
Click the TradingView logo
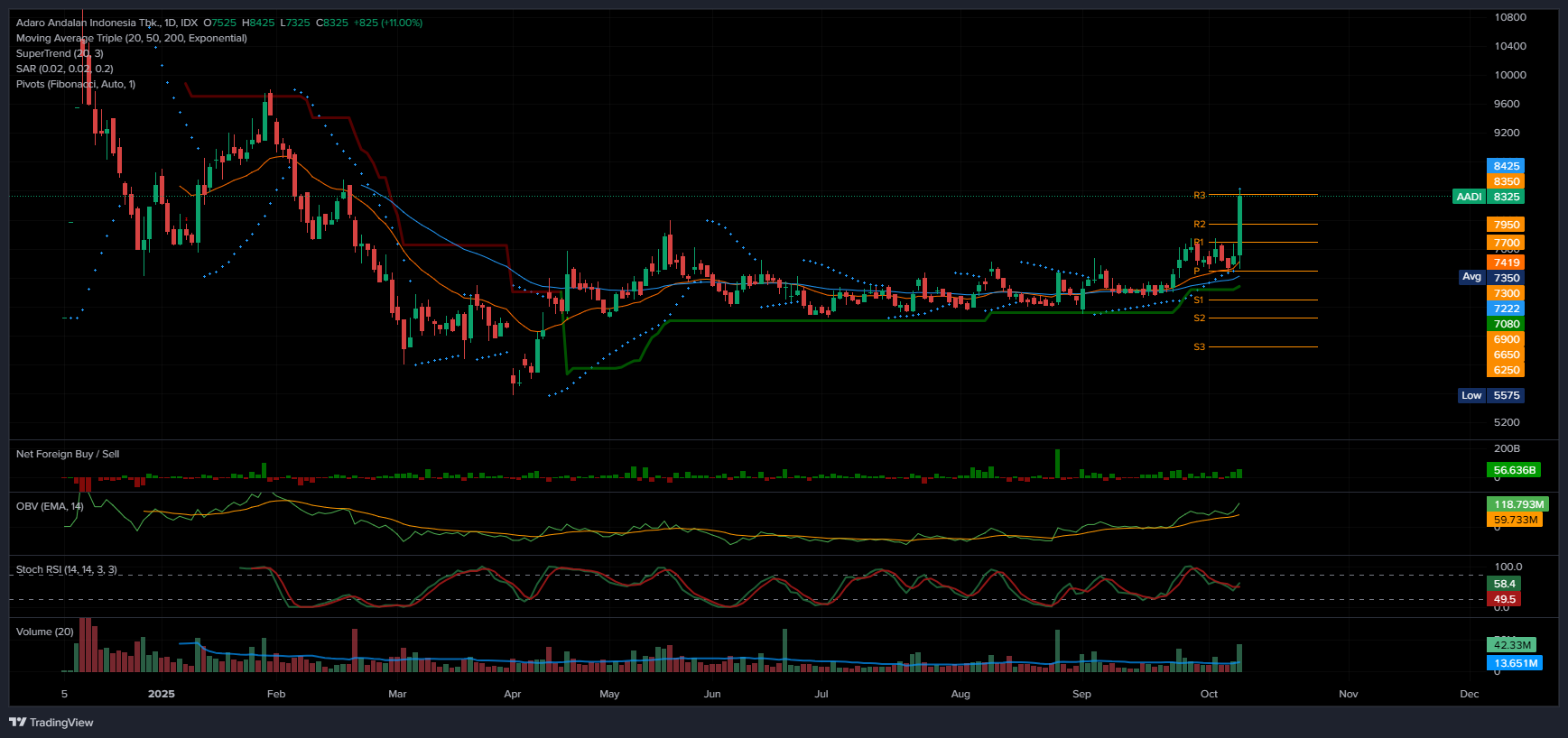tap(51, 722)
